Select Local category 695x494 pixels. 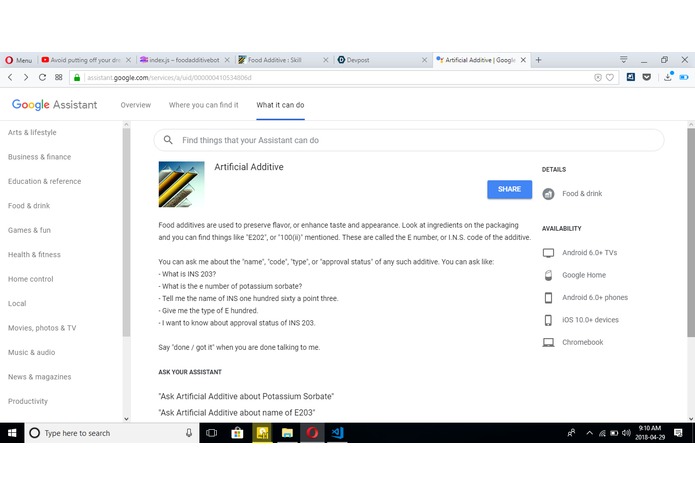click(x=17, y=303)
